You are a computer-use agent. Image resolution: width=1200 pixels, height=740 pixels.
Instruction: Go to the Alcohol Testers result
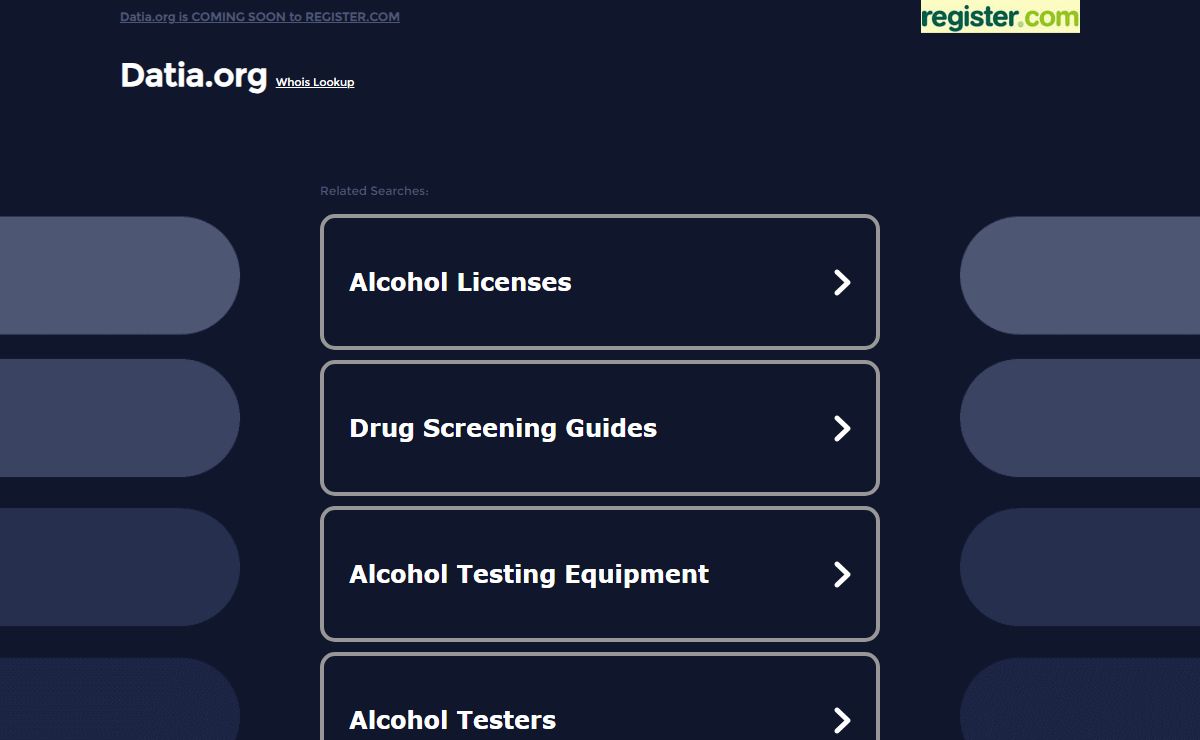[600, 697]
